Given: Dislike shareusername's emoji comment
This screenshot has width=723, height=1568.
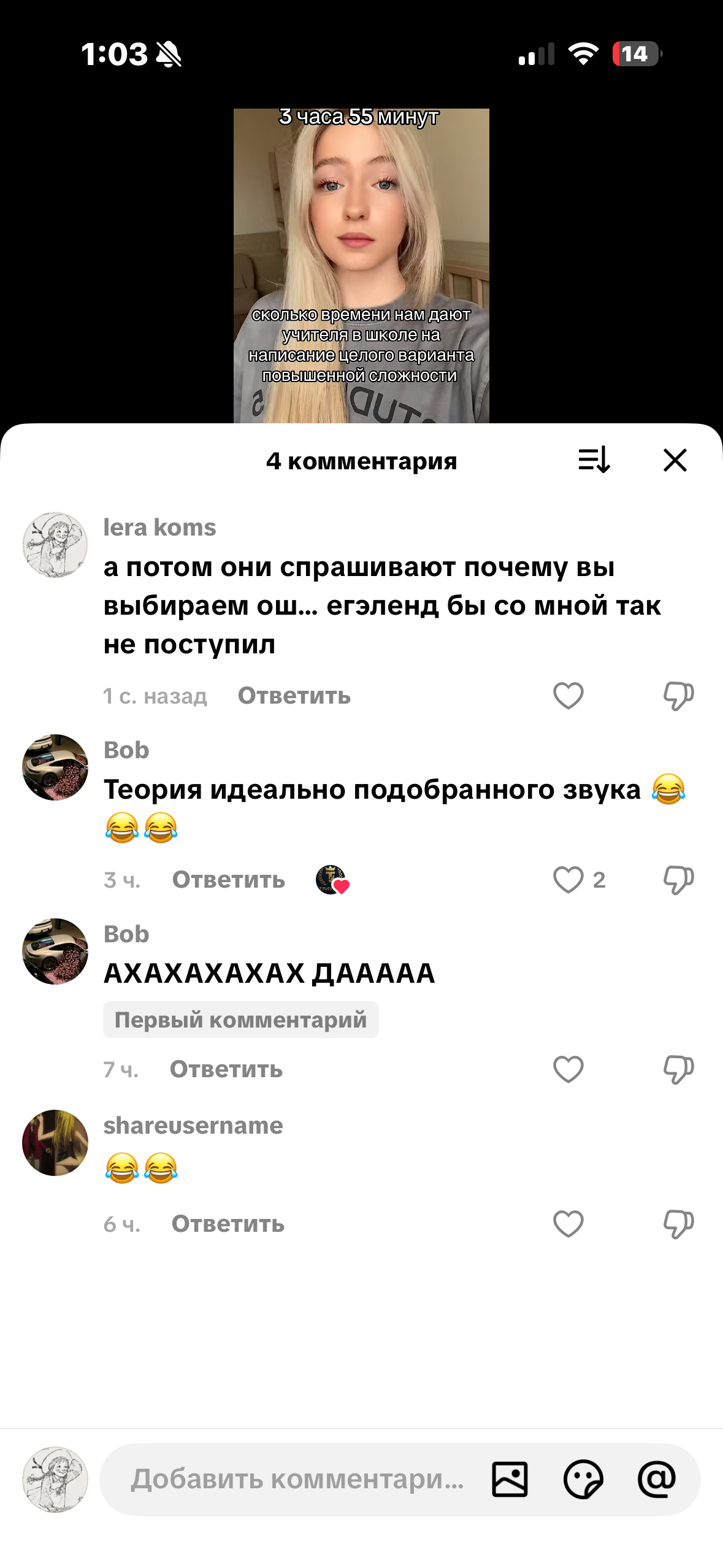Looking at the screenshot, I should (678, 1224).
